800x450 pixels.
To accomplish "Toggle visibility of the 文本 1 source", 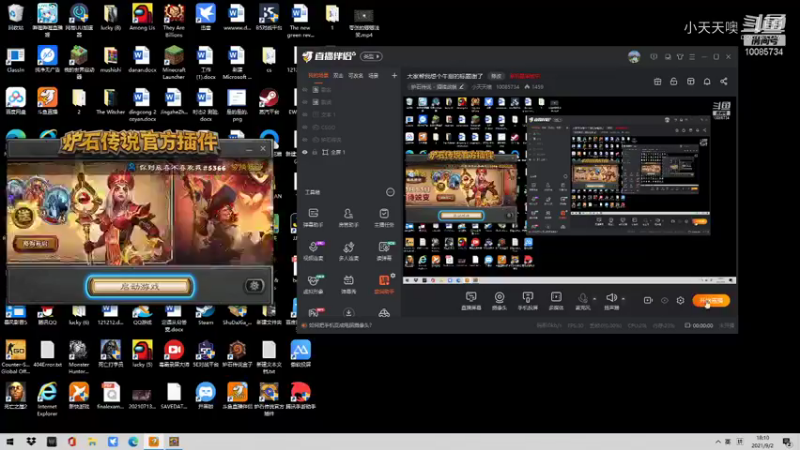I will (x=305, y=115).
